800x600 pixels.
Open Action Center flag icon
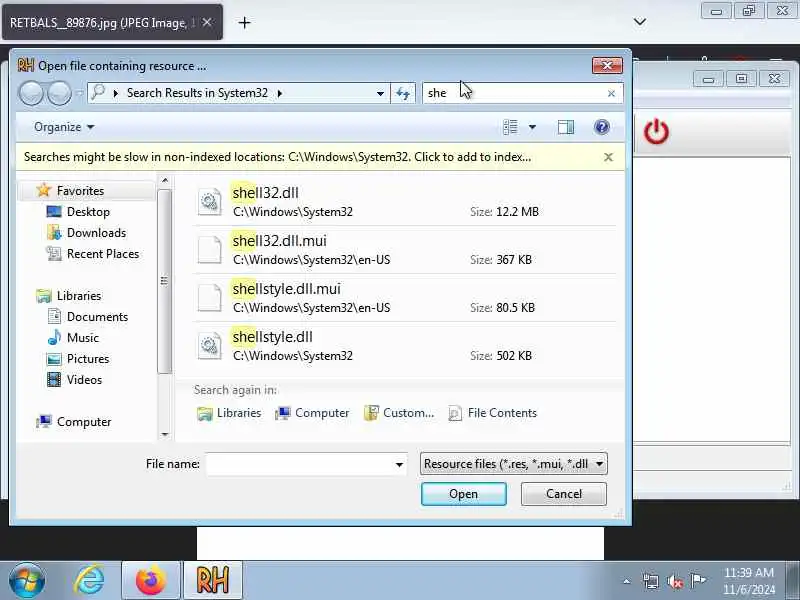pyautogui.click(x=698, y=581)
